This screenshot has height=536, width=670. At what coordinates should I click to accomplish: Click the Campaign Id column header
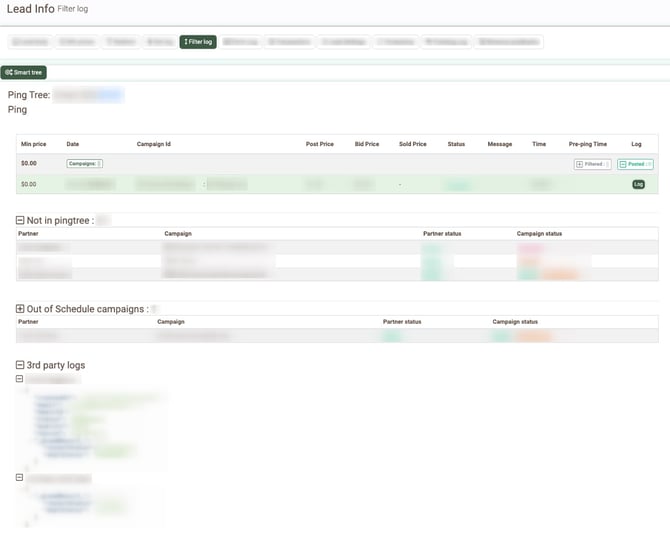(154, 144)
